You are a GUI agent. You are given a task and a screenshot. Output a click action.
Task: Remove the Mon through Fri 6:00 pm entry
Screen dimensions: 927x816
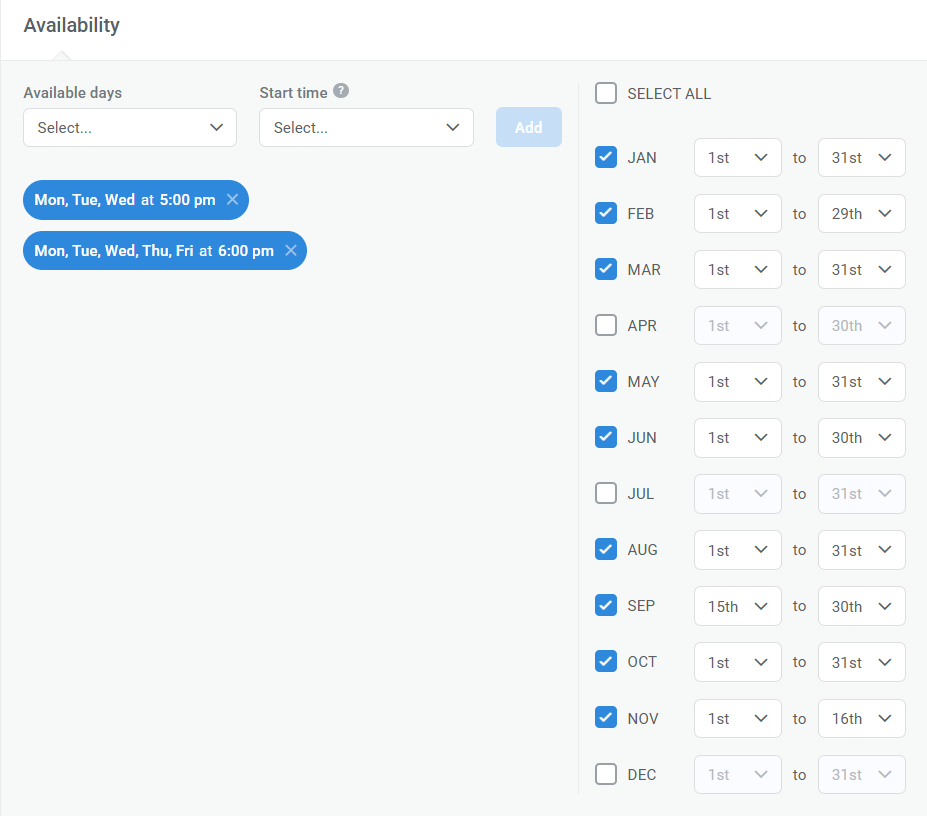(x=290, y=250)
